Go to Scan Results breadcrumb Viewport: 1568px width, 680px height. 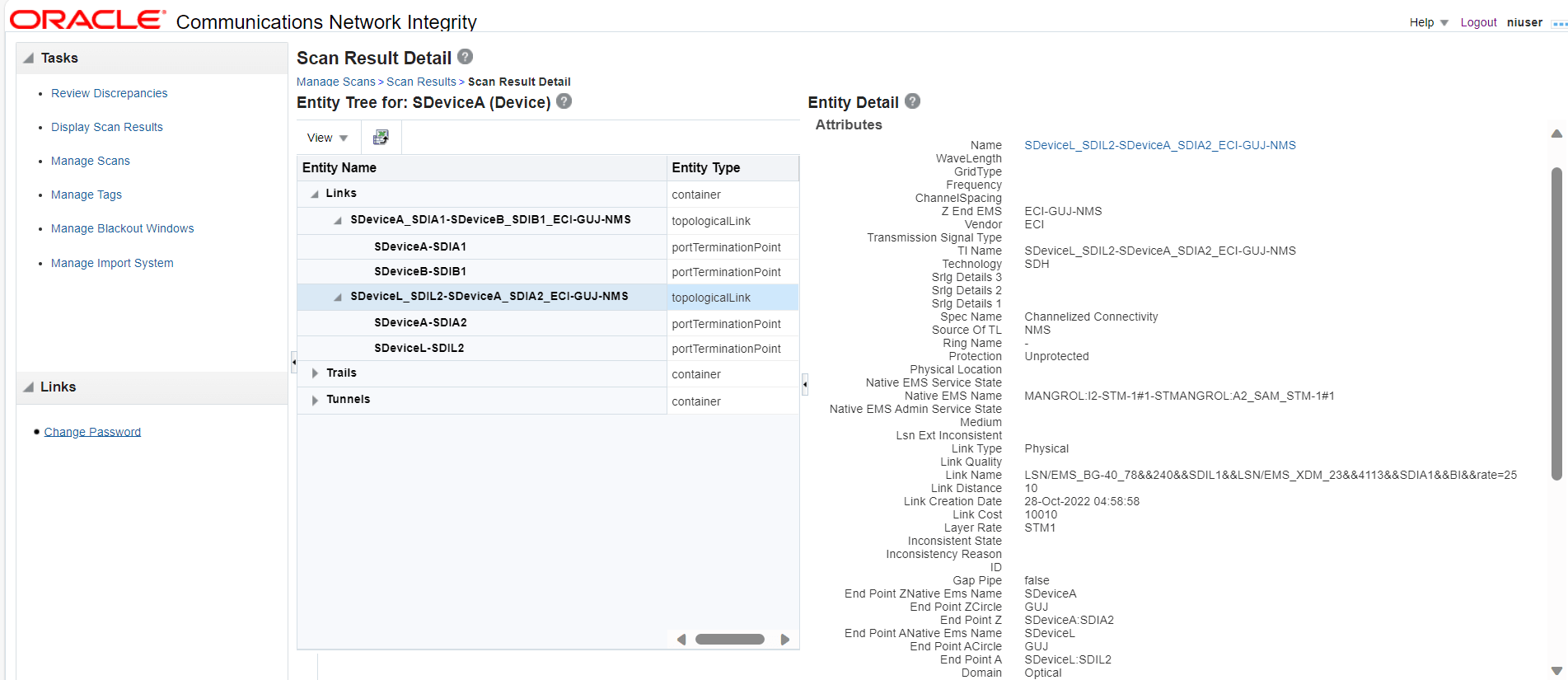pyautogui.click(x=421, y=82)
